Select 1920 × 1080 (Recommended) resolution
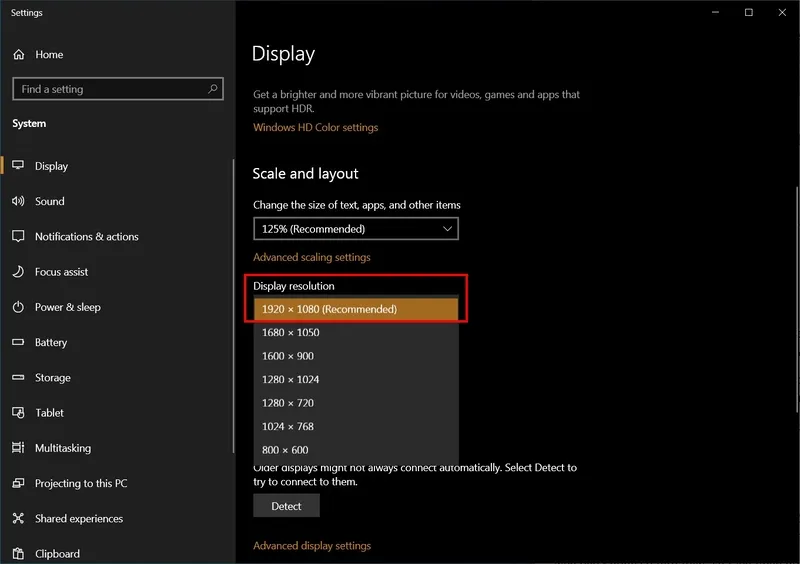This screenshot has width=800, height=564. (356, 309)
